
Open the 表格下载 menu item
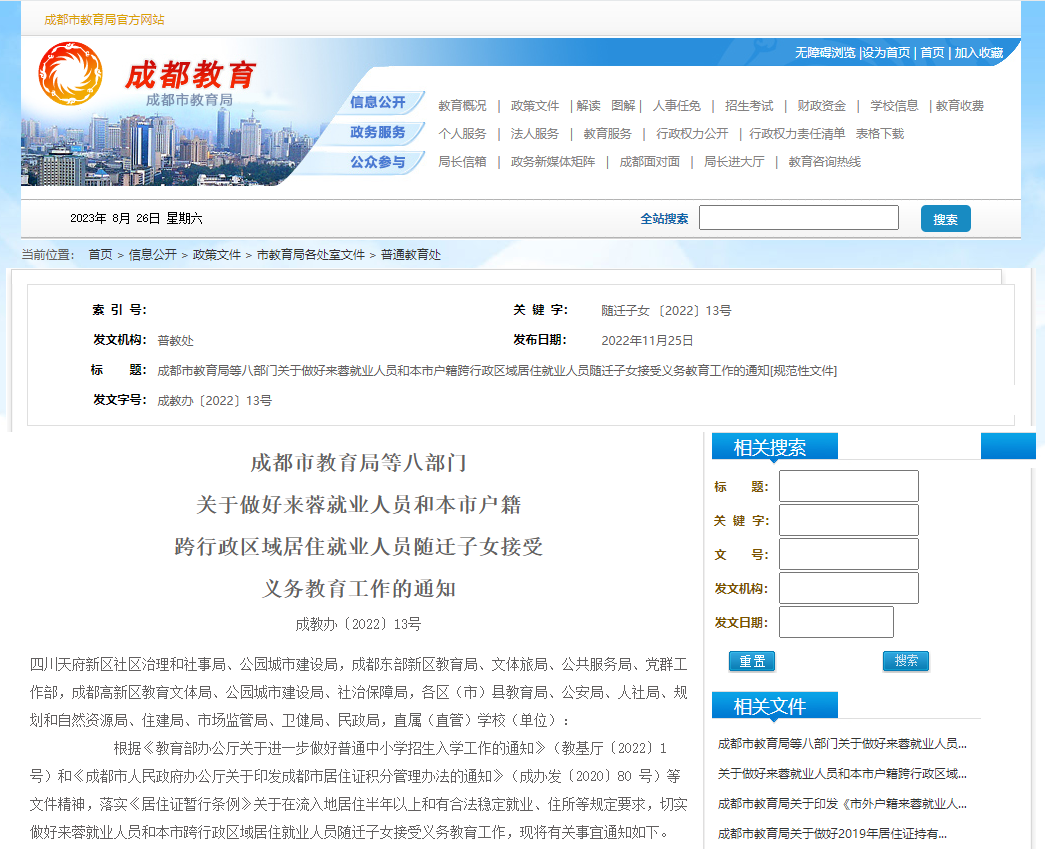880,132
